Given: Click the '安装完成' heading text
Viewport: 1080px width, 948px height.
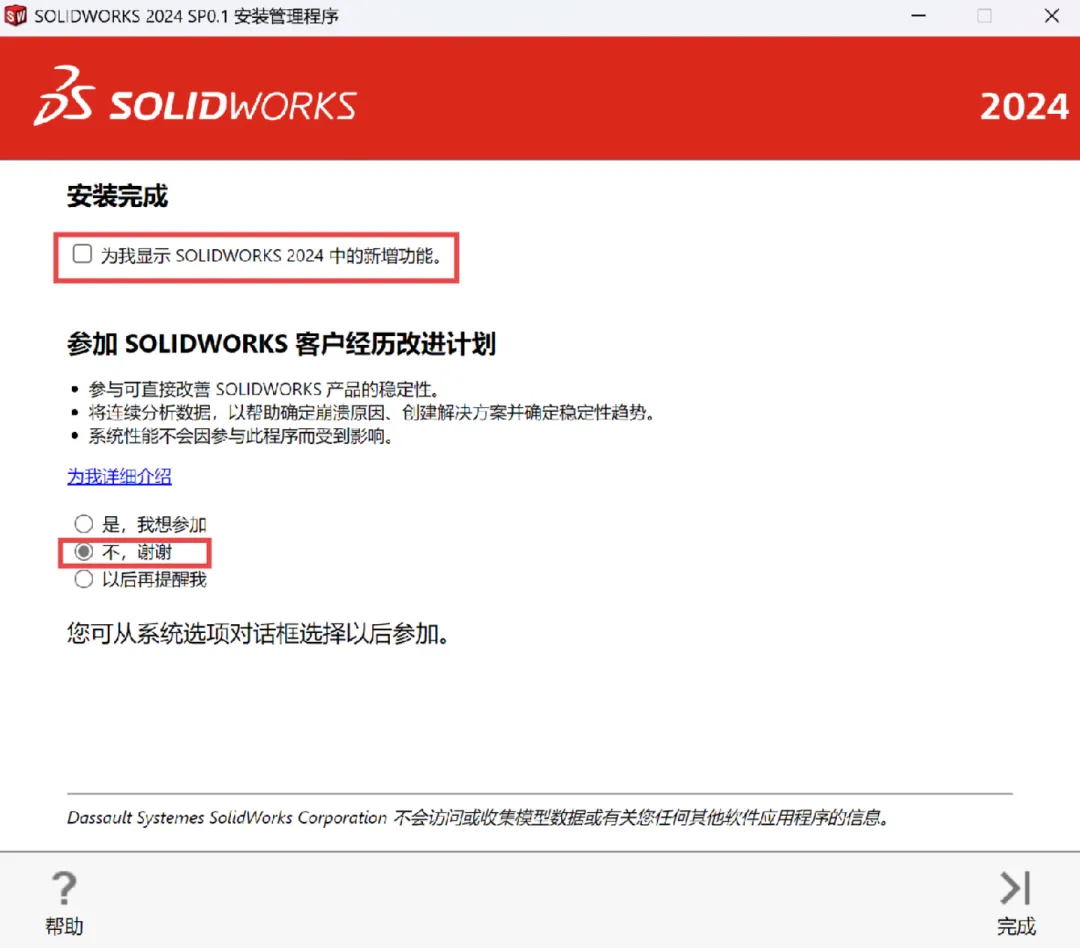Looking at the screenshot, I should coord(117,196).
